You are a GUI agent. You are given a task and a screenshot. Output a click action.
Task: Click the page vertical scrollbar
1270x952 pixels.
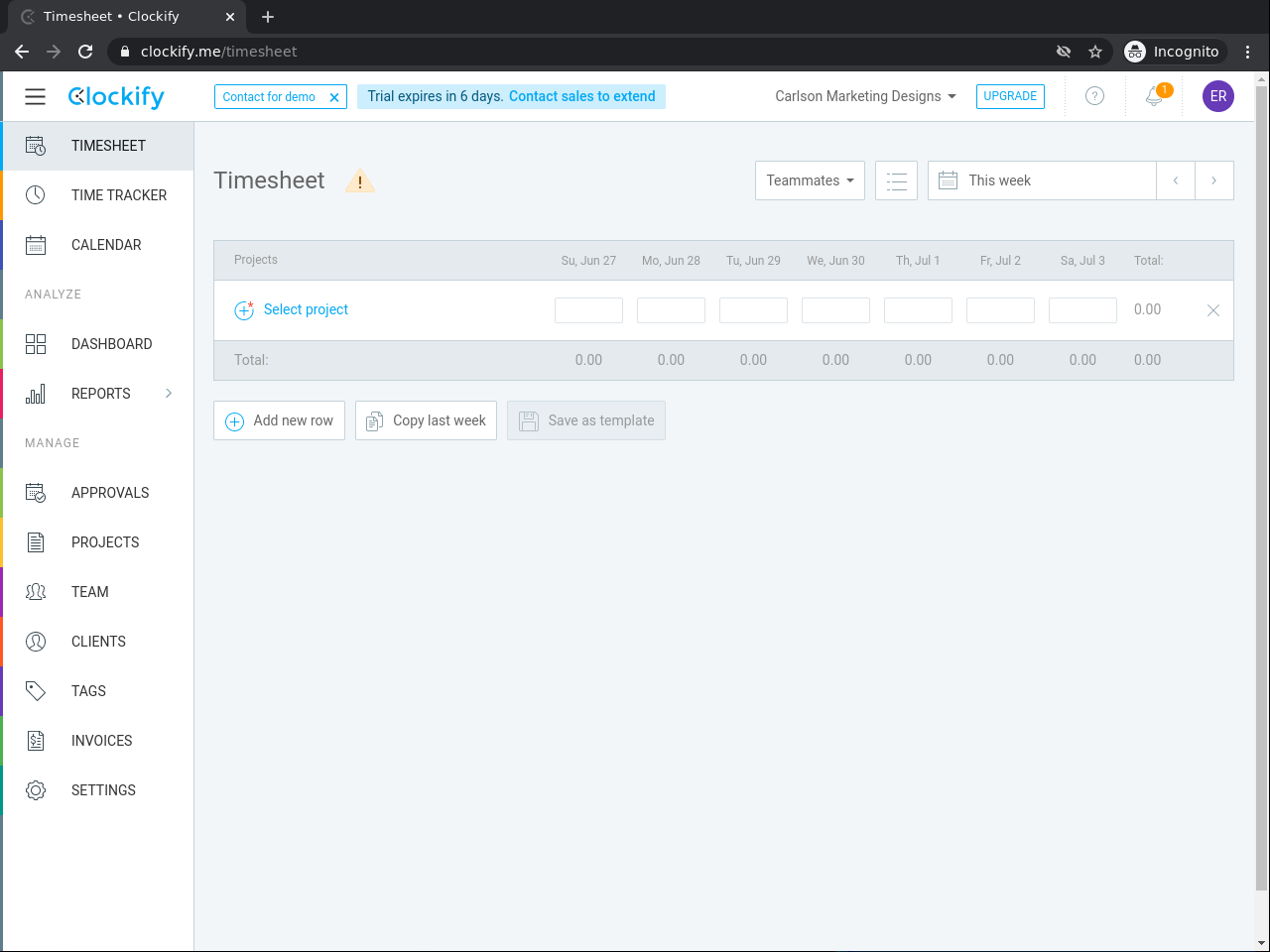click(1262, 486)
